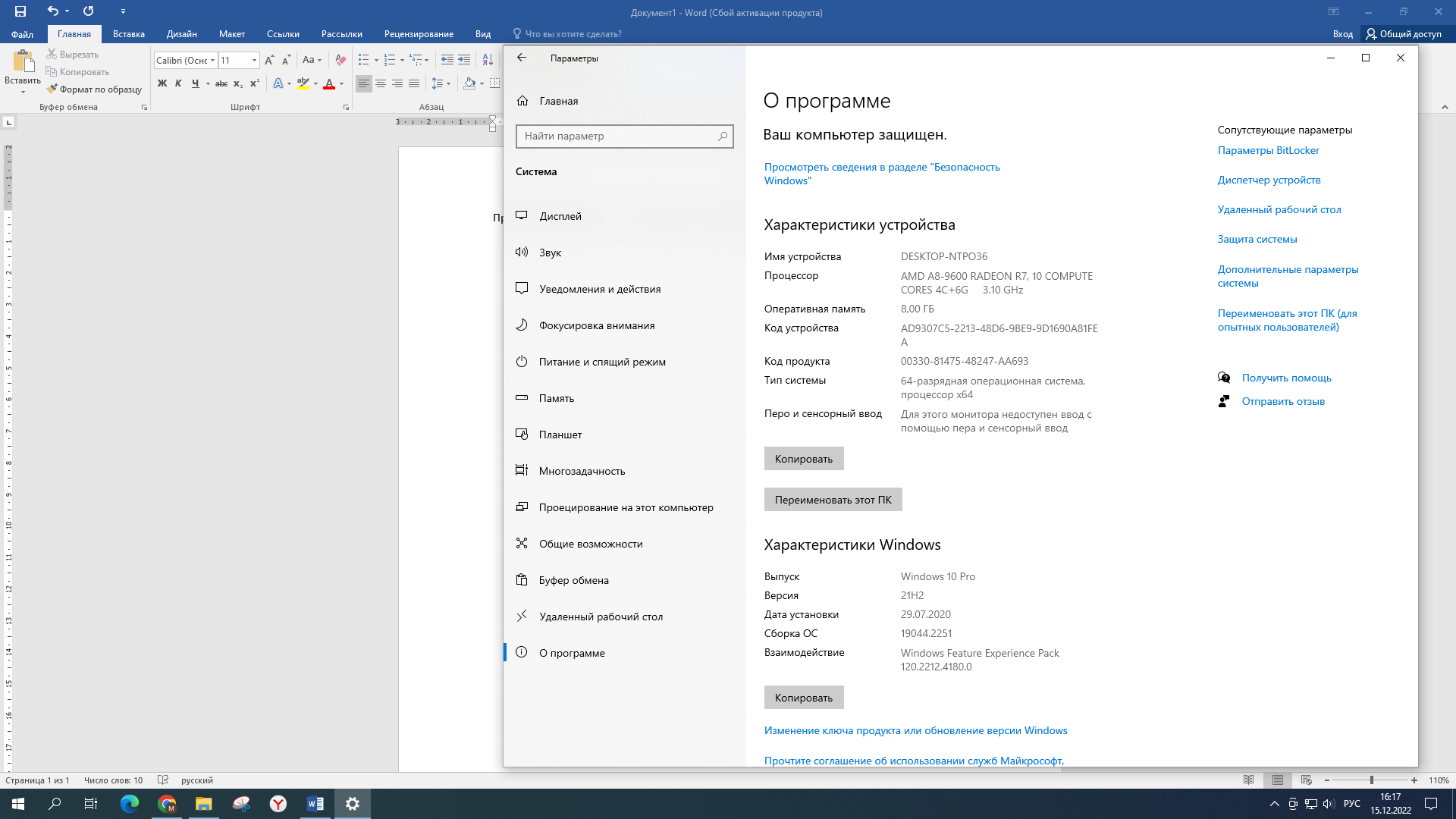Toggle subscript x₂ formatting
1456x819 pixels.
[238, 83]
